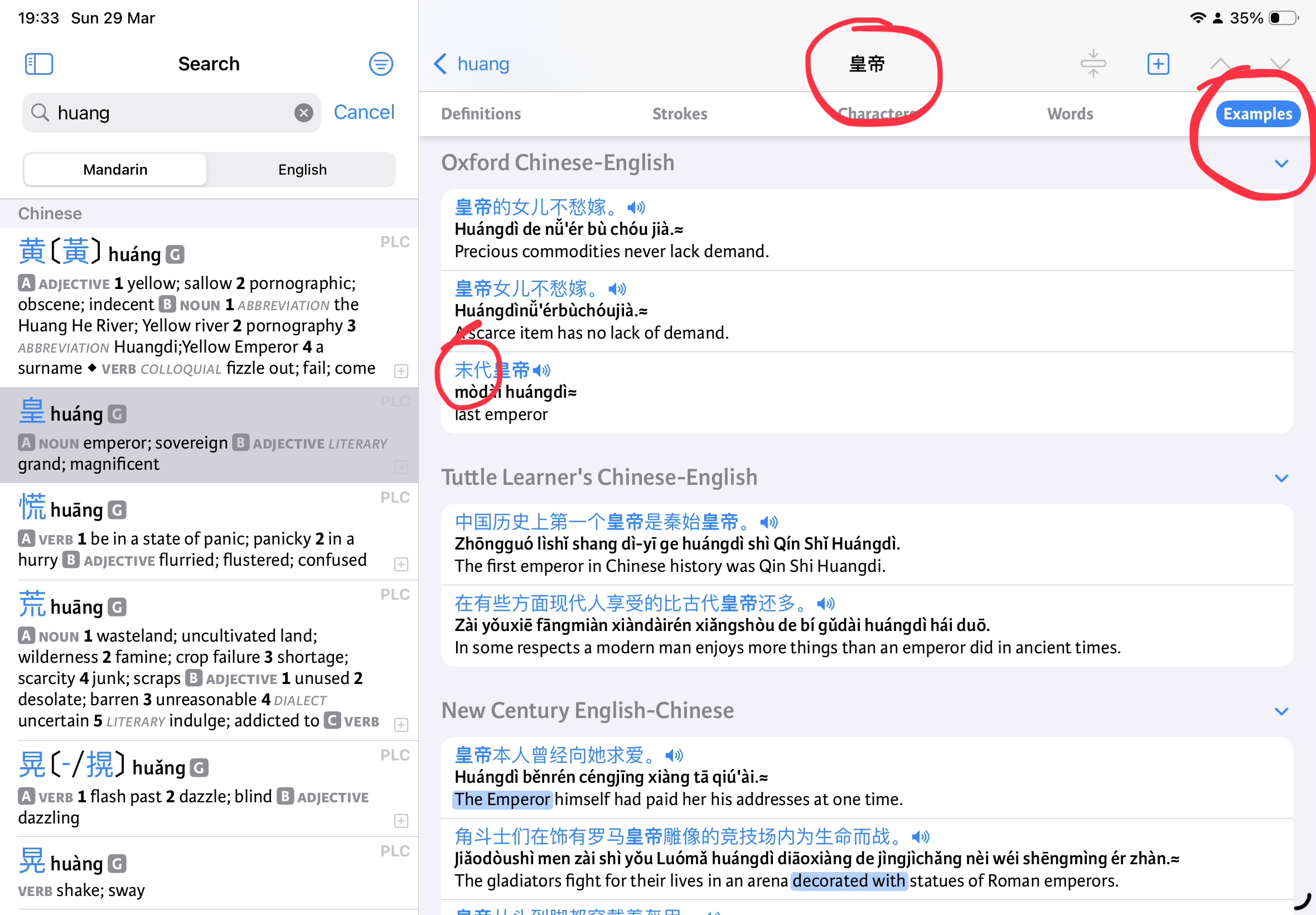Play audio for 皇帝的女儿不愁嫁 sentence
This screenshot has width=1316, height=915.
coord(636,208)
